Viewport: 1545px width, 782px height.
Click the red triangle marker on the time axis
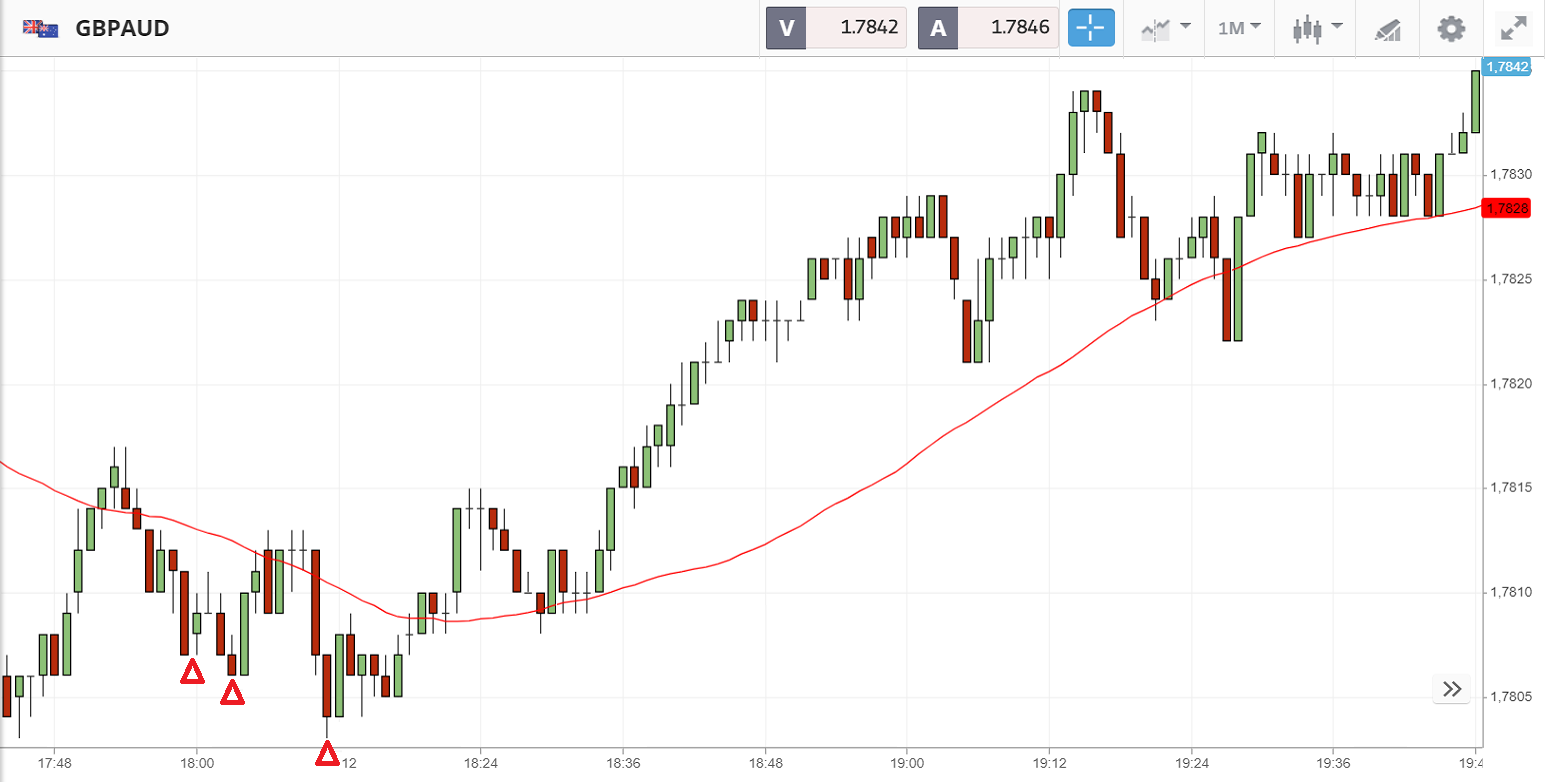click(326, 753)
